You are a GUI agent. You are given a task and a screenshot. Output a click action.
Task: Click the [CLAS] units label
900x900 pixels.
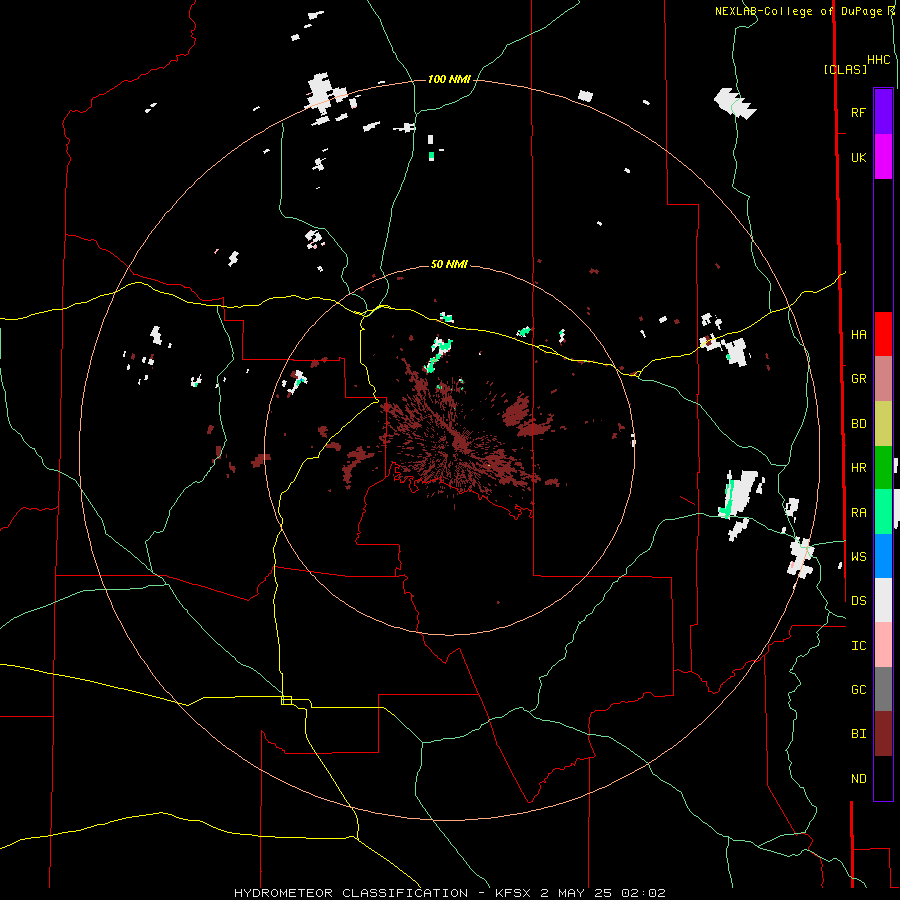pos(845,70)
